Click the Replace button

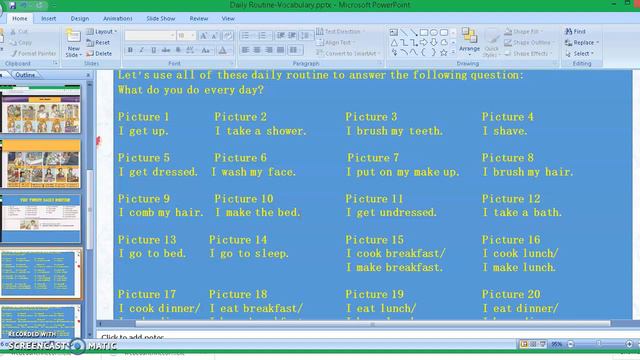click(582, 42)
